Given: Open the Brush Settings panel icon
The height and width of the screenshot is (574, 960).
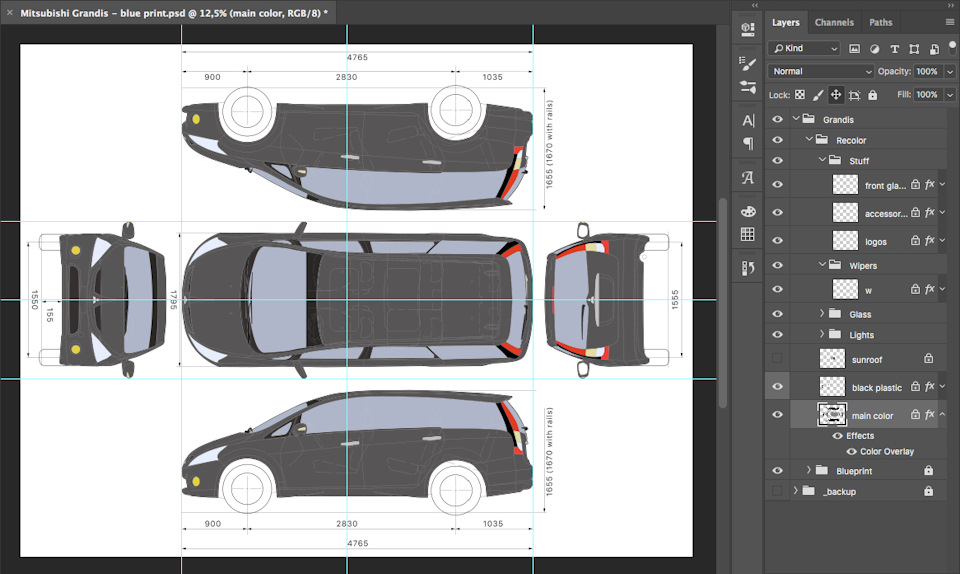Looking at the screenshot, I should (748, 64).
